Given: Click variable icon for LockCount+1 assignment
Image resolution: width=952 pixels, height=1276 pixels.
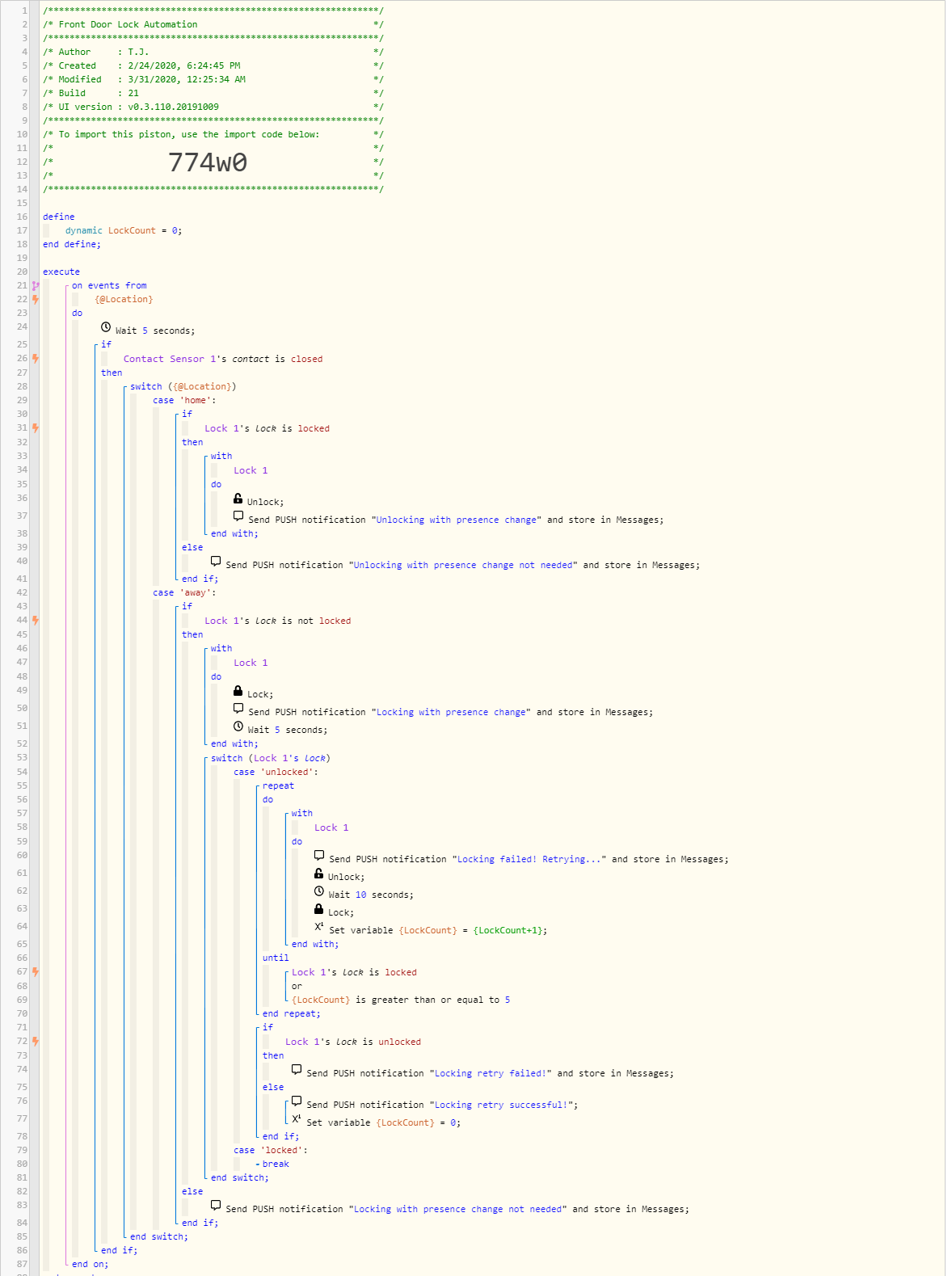Looking at the screenshot, I should click(319, 927).
